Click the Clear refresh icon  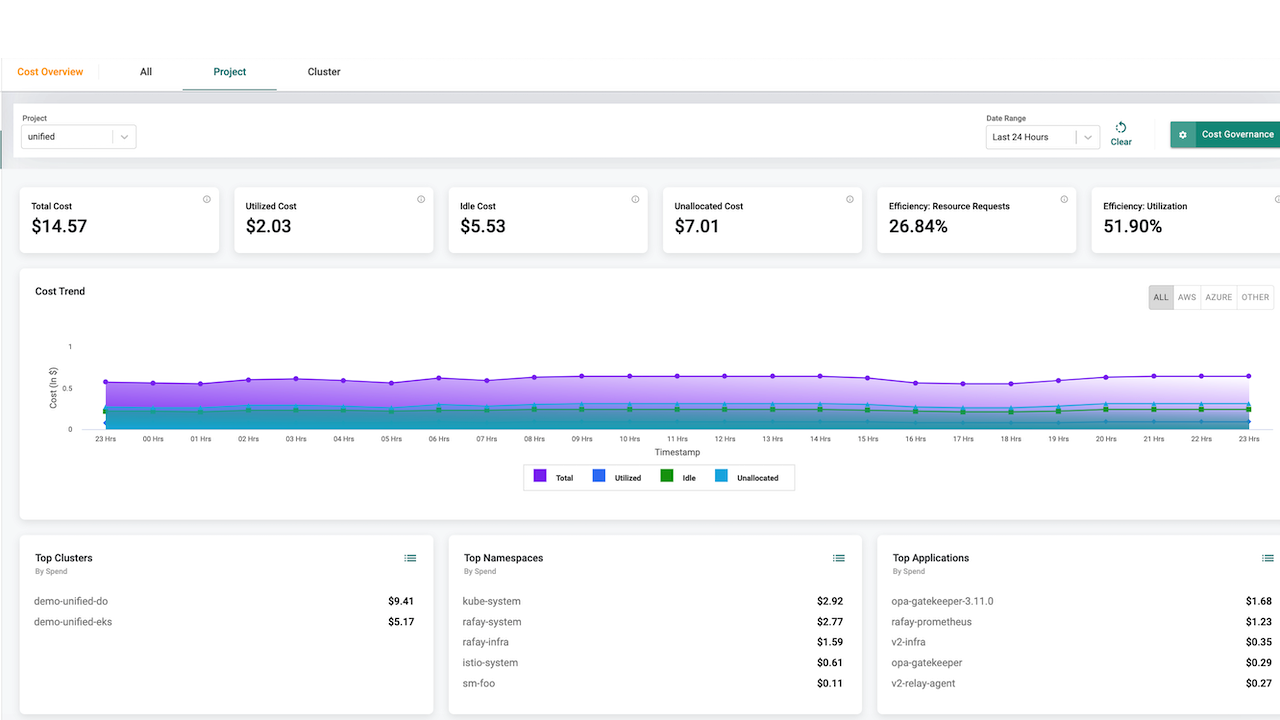pos(1121,127)
